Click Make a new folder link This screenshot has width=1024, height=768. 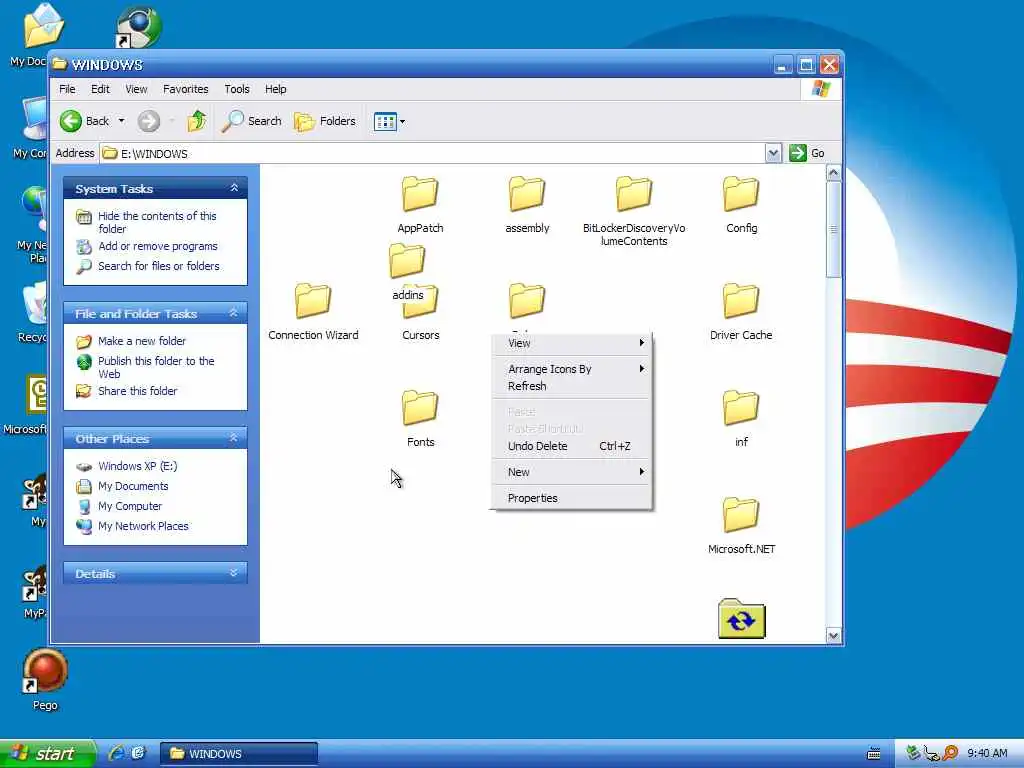[x=142, y=341]
